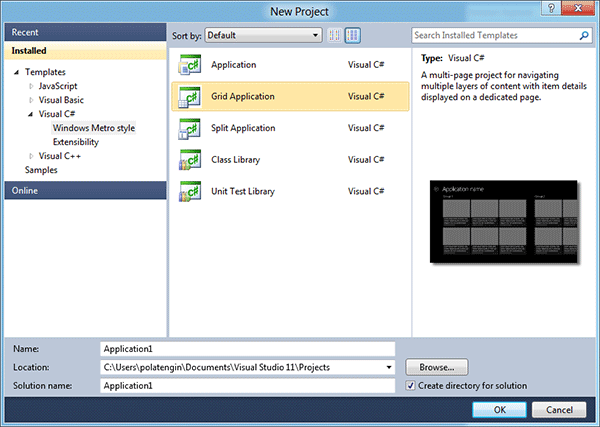Screen dimensions: 600x427
Task: Click the Split Application template icon
Action: point(190,128)
